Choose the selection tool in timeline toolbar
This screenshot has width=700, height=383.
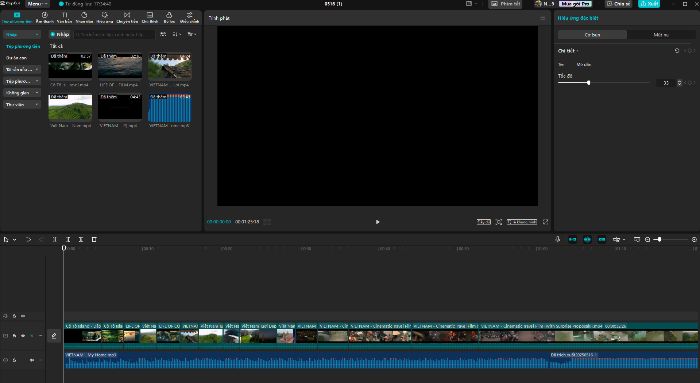click(6, 240)
